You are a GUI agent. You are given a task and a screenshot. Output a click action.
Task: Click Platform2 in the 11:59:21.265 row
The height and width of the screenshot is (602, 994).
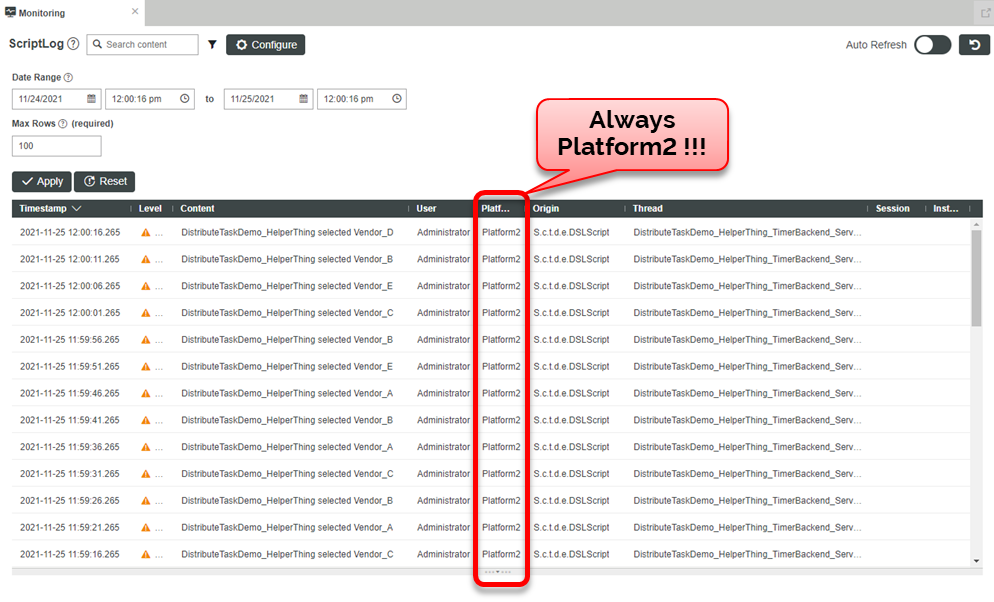tap(501, 528)
